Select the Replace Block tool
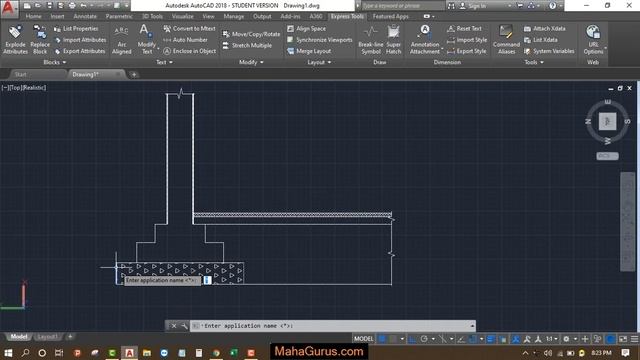 [40, 40]
